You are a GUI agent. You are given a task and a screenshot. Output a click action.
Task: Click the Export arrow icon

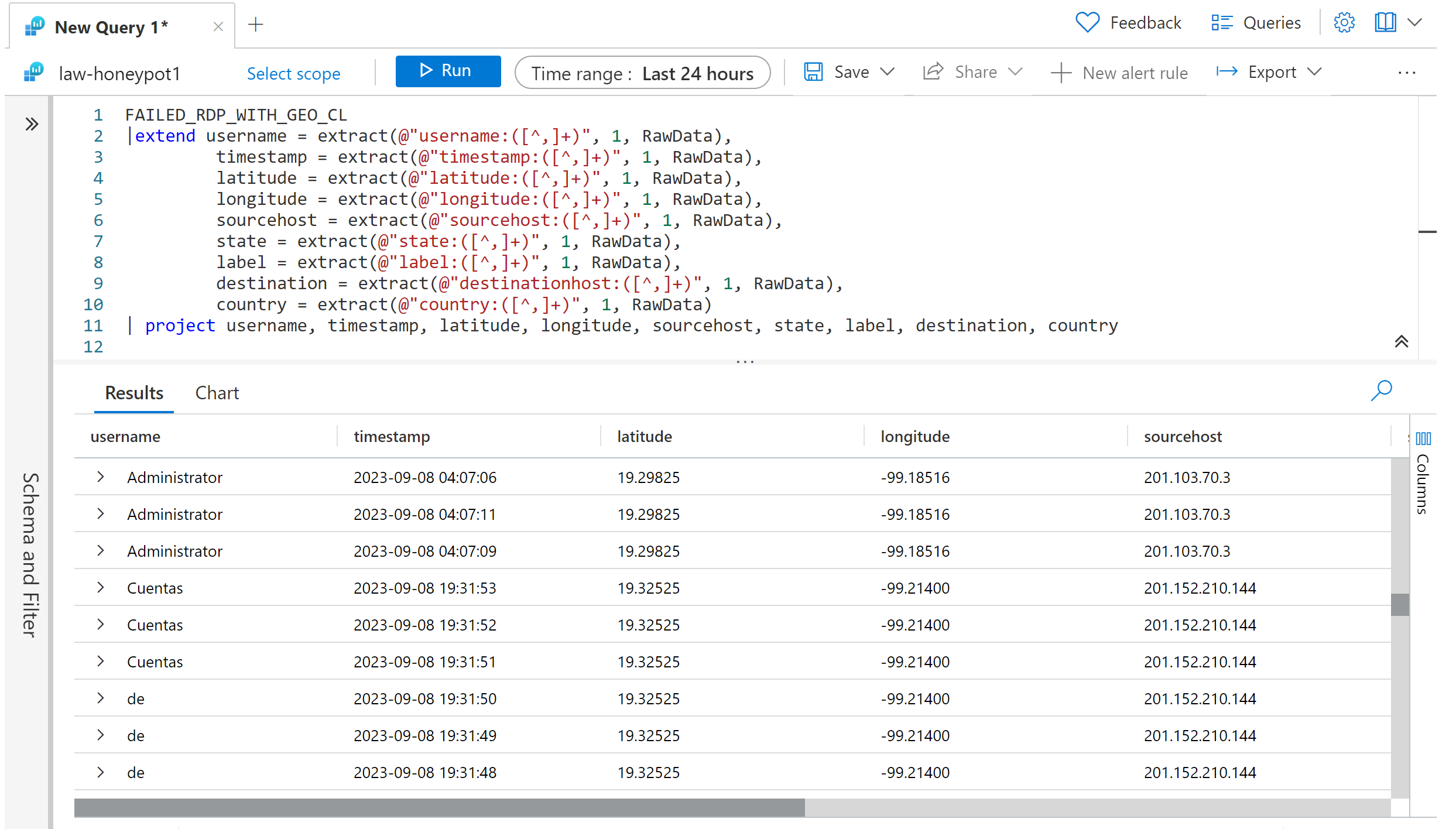point(1228,71)
